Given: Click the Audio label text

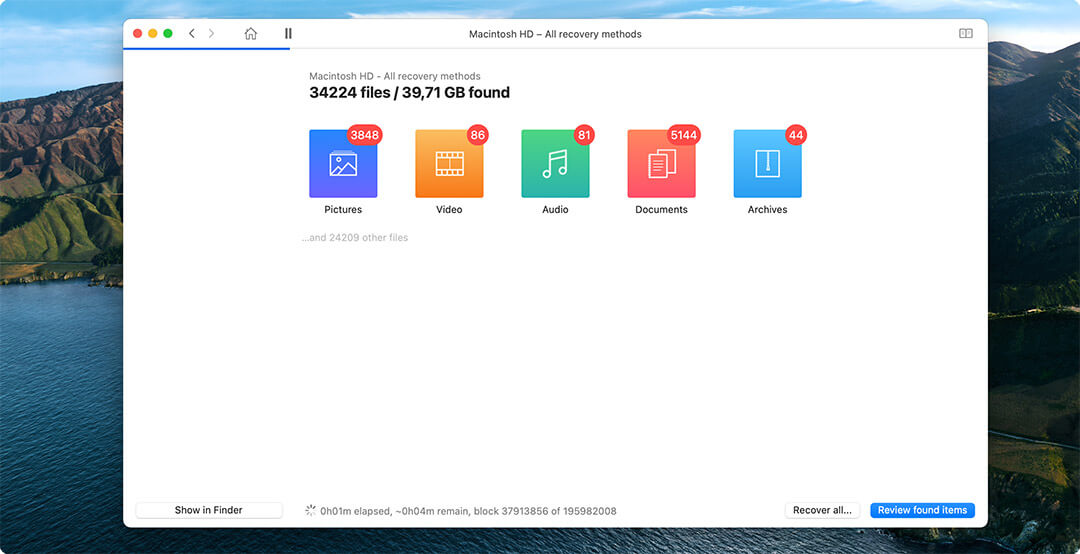Looking at the screenshot, I should click(x=555, y=209).
